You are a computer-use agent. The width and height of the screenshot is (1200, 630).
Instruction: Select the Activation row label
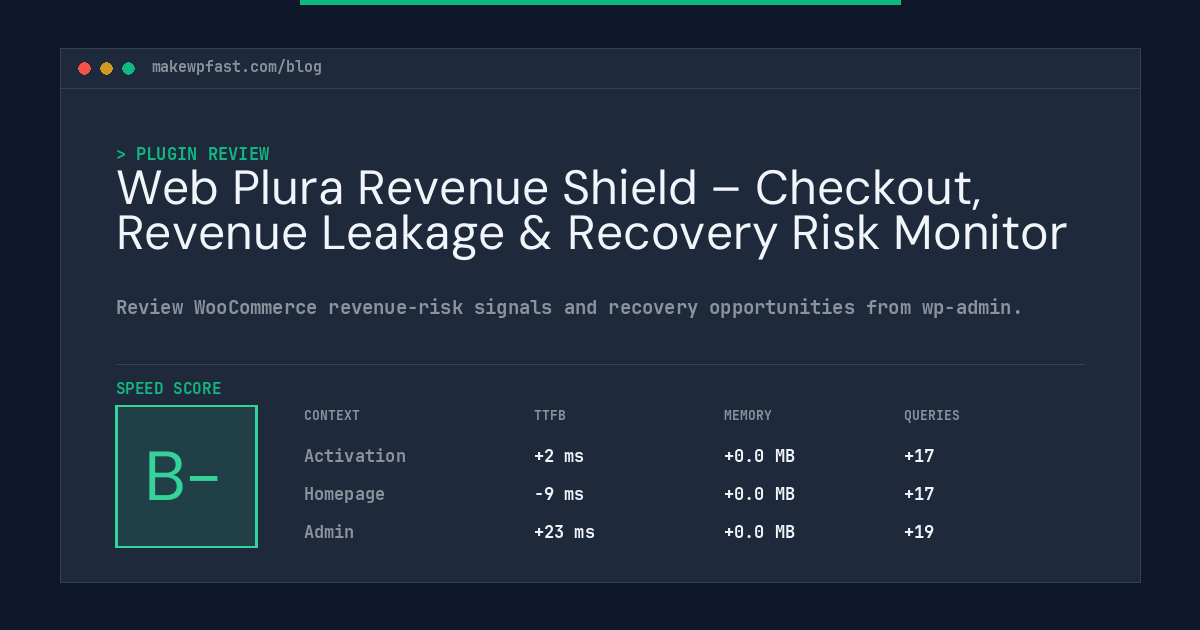pyautogui.click(x=355, y=456)
